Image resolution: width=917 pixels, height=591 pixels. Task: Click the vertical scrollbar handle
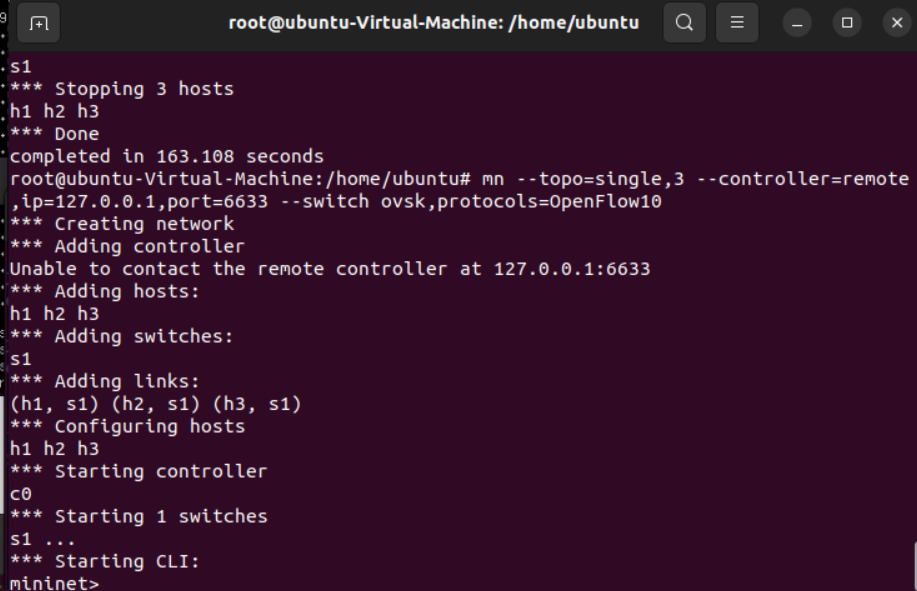pos(913,566)
